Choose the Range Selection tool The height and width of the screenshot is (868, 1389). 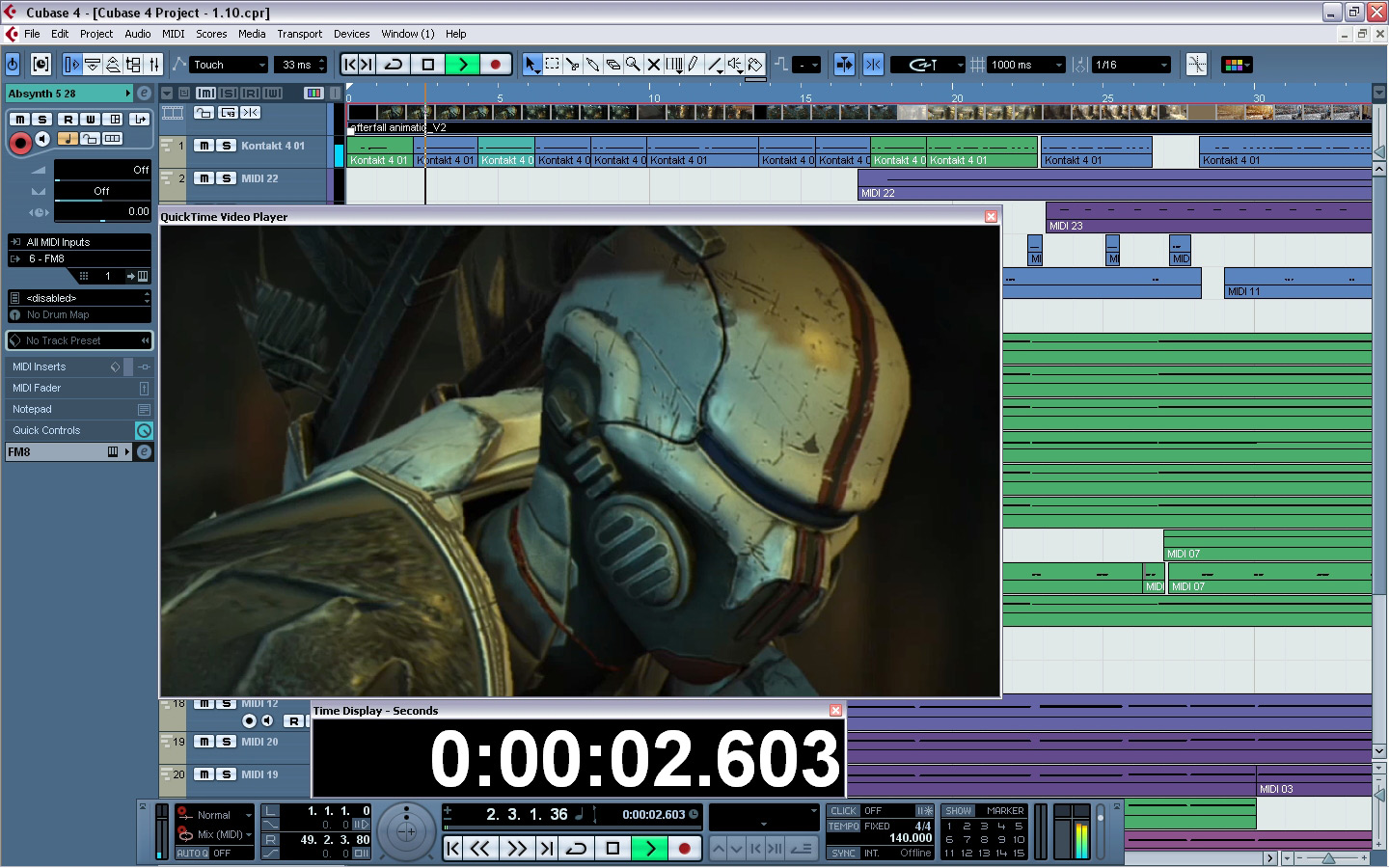click(x=552, y=65)
